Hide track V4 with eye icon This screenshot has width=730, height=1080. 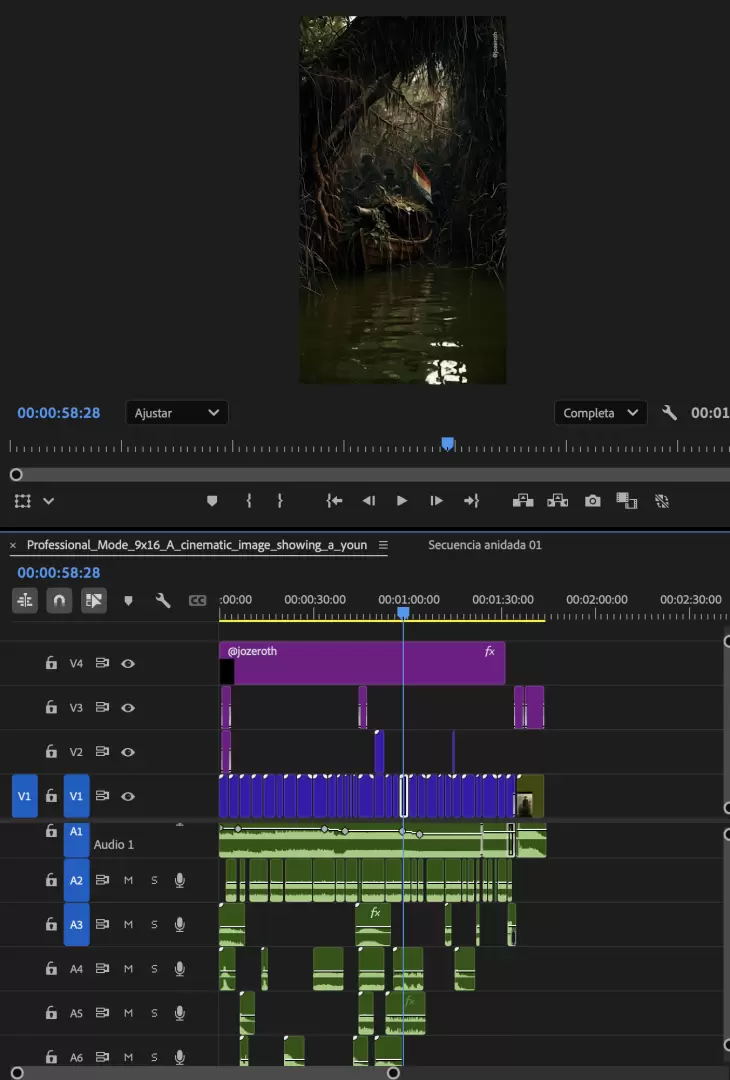pos(128,663)
